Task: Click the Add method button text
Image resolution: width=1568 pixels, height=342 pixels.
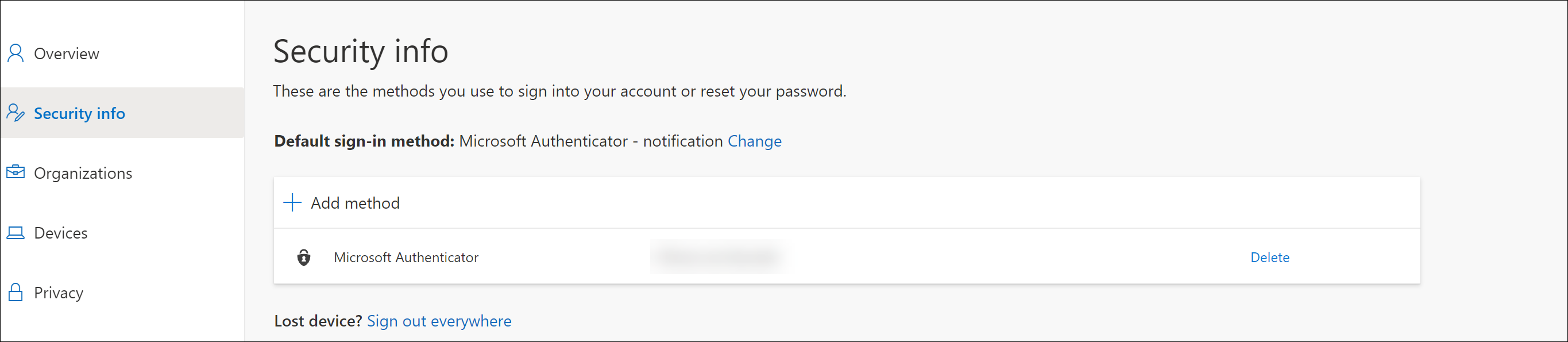Action: pyautogui.click(x=355, y=203)
